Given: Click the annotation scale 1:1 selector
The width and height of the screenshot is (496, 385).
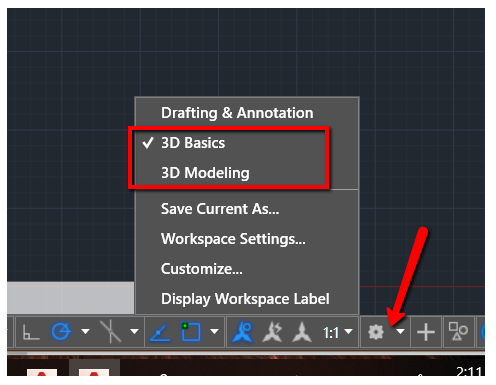Looking at the screenshot, I should [337, 332].
